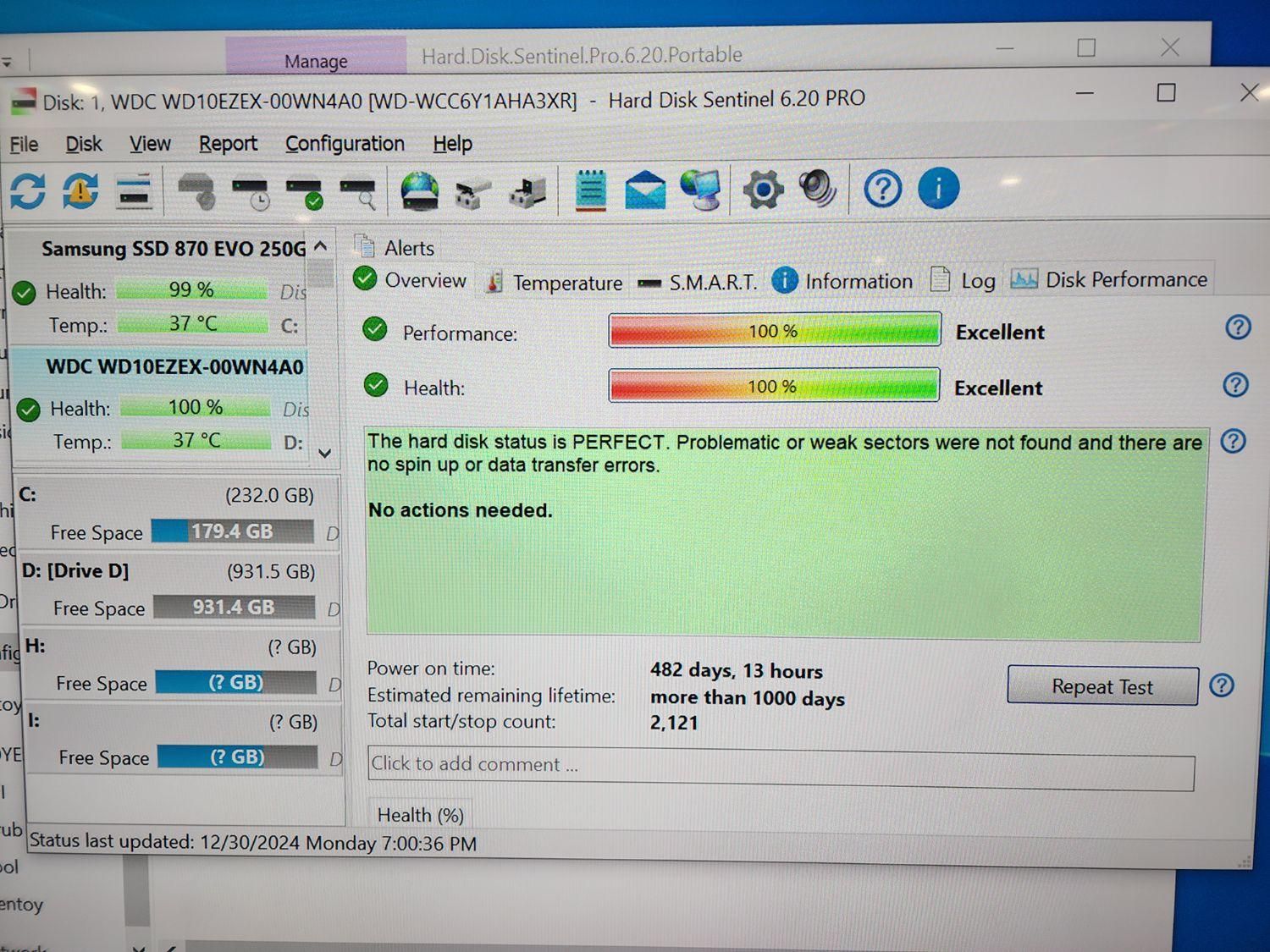The width and height of the screenshot is (1270, 952).
Task: Open the Help menu
Action: (452, 144)
